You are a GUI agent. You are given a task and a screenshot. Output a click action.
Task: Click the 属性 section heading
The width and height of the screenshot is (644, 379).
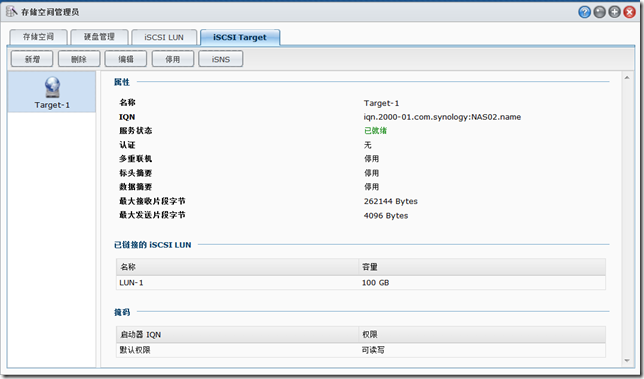122,82
